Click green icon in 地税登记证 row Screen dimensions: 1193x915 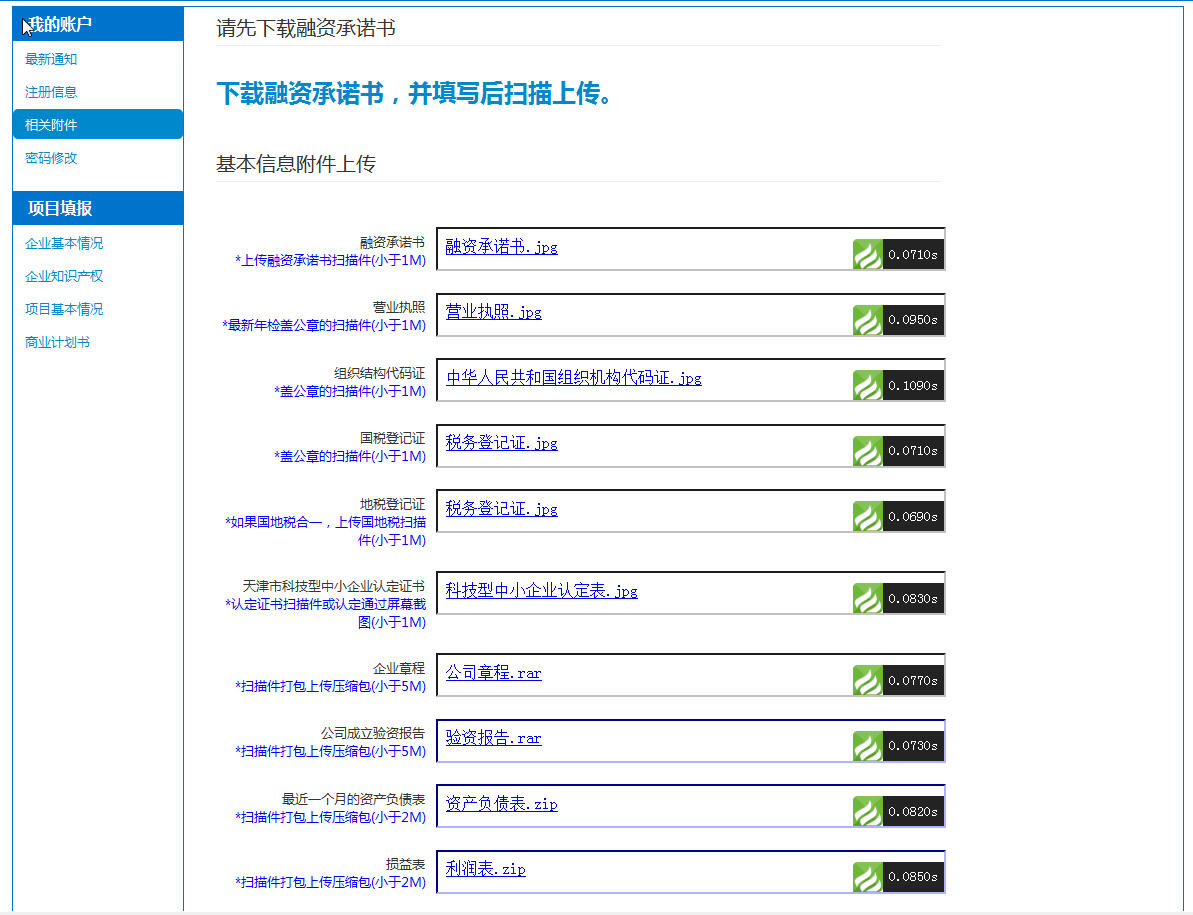pos(867,517)
